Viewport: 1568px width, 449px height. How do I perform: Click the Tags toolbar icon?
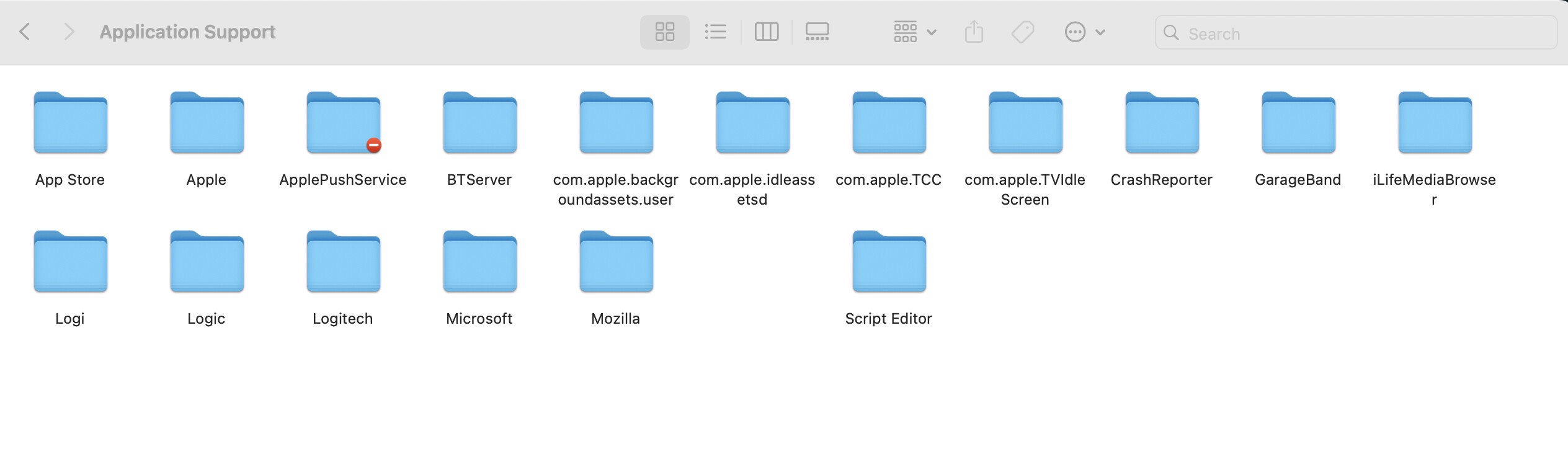(1023, 32)
